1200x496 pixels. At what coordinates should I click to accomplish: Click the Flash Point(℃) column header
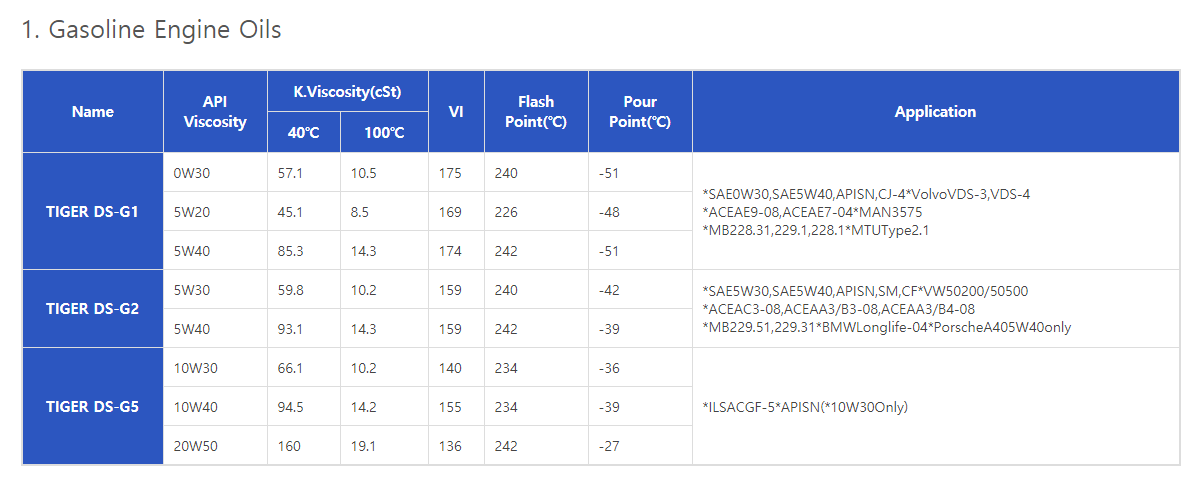(536, 112)
